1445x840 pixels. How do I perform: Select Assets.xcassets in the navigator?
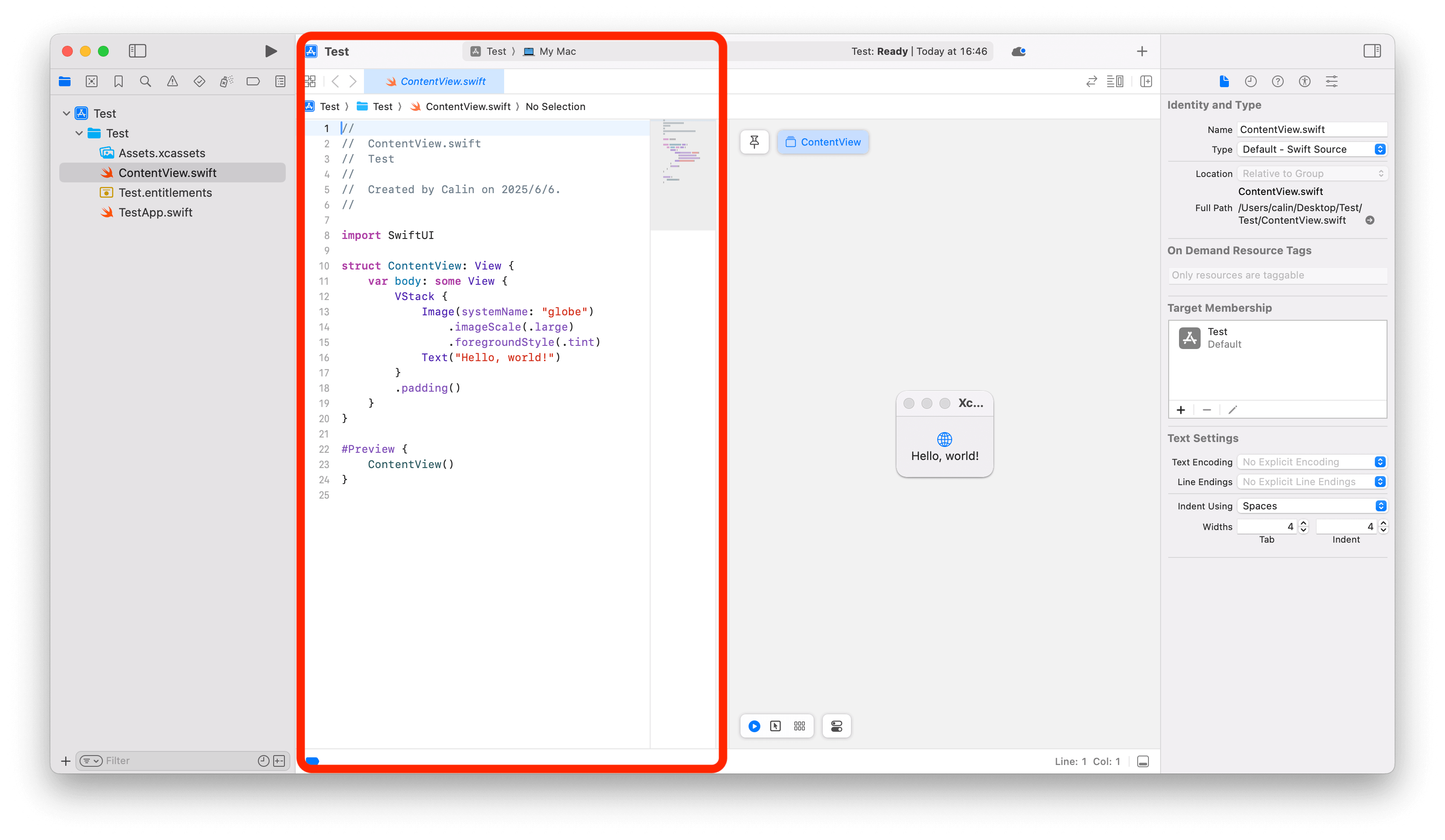172,153
